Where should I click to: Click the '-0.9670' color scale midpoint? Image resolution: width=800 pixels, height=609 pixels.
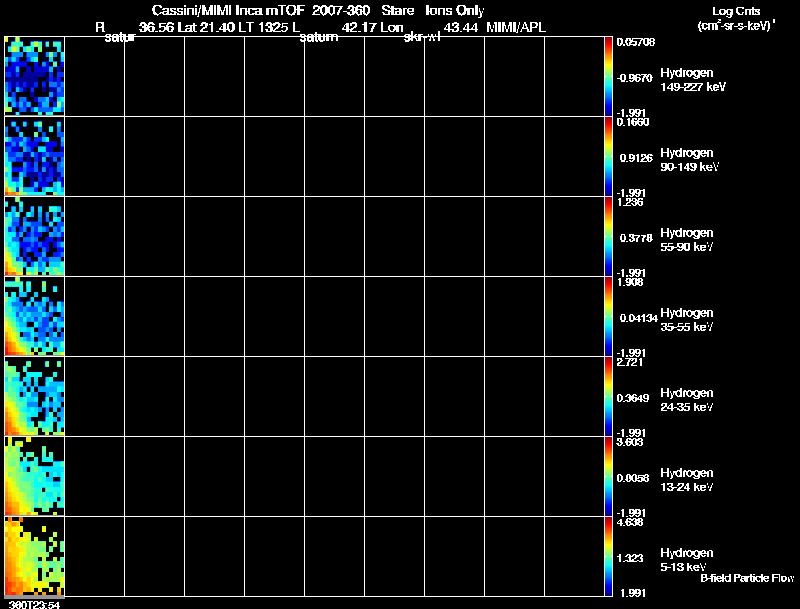pyautogui.click(x=634, y=78)
